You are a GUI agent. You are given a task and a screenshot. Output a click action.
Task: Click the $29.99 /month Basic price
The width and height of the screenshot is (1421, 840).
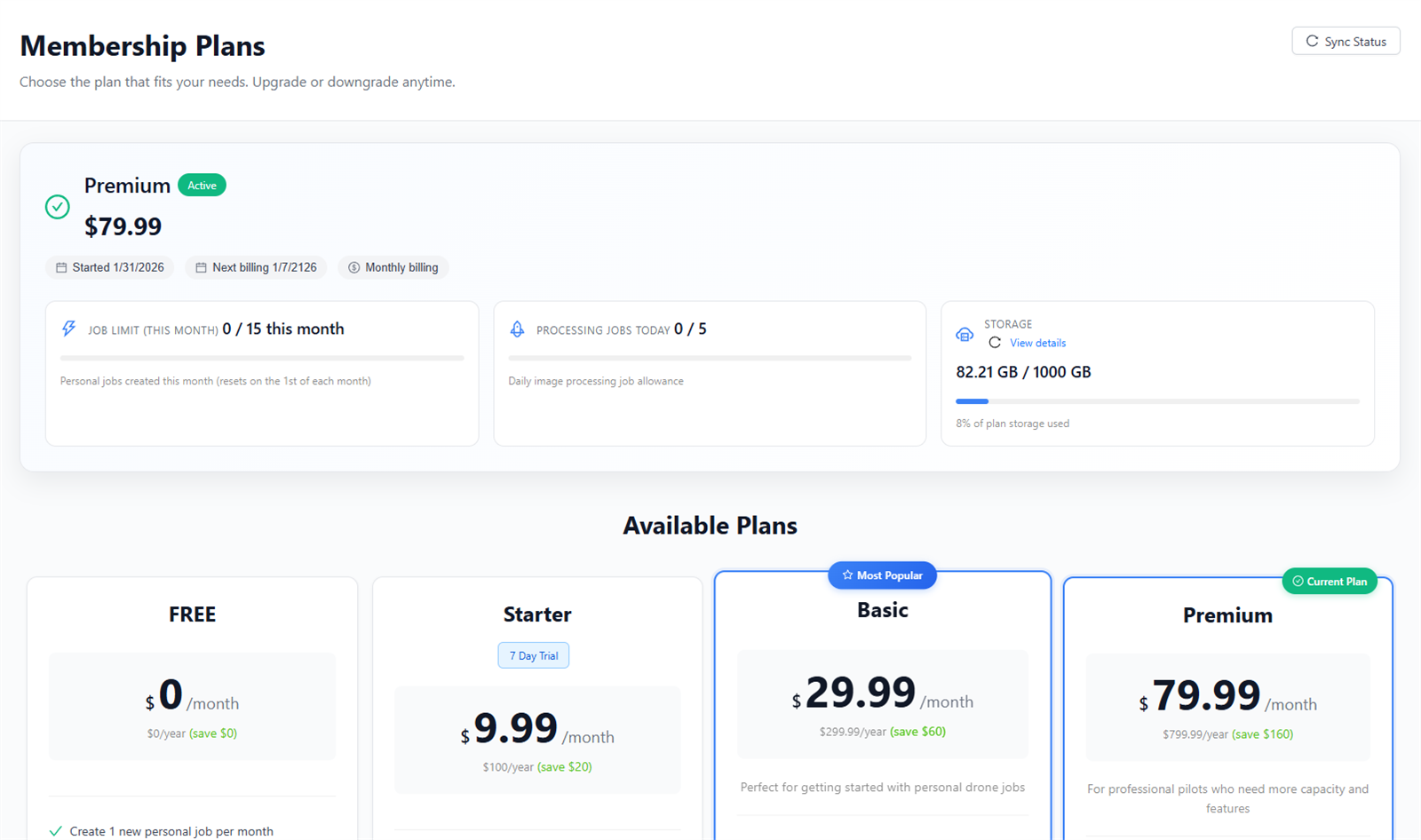[883, 693]
